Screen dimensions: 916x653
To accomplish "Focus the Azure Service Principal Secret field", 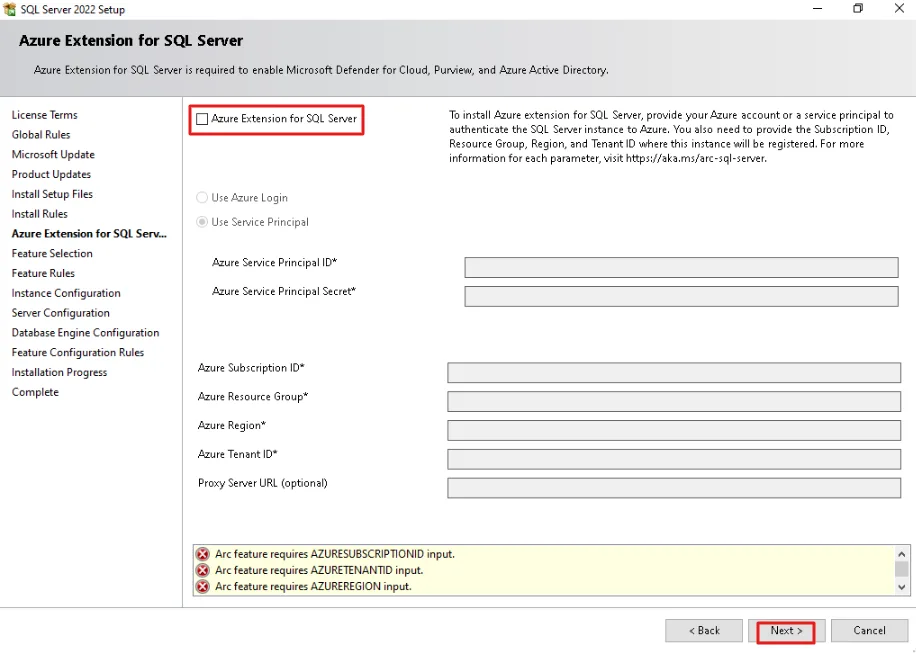I will [681, 296].
